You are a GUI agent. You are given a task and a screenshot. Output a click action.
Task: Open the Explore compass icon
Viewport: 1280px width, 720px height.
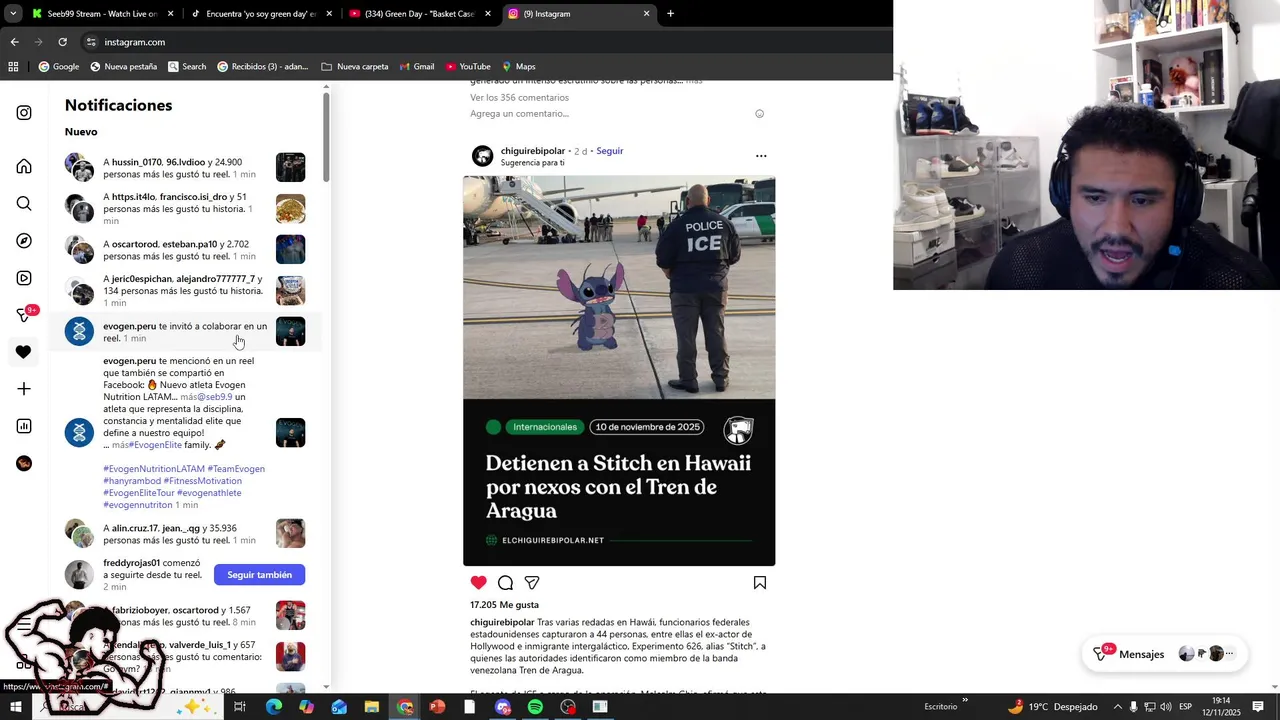point(24,241)
